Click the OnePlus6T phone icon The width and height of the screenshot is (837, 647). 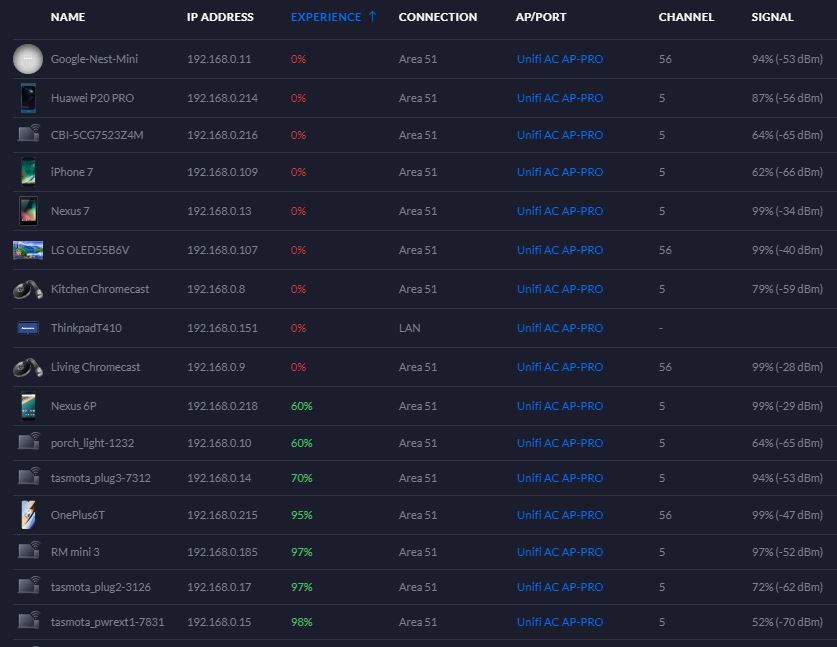(x=28, y=515)
